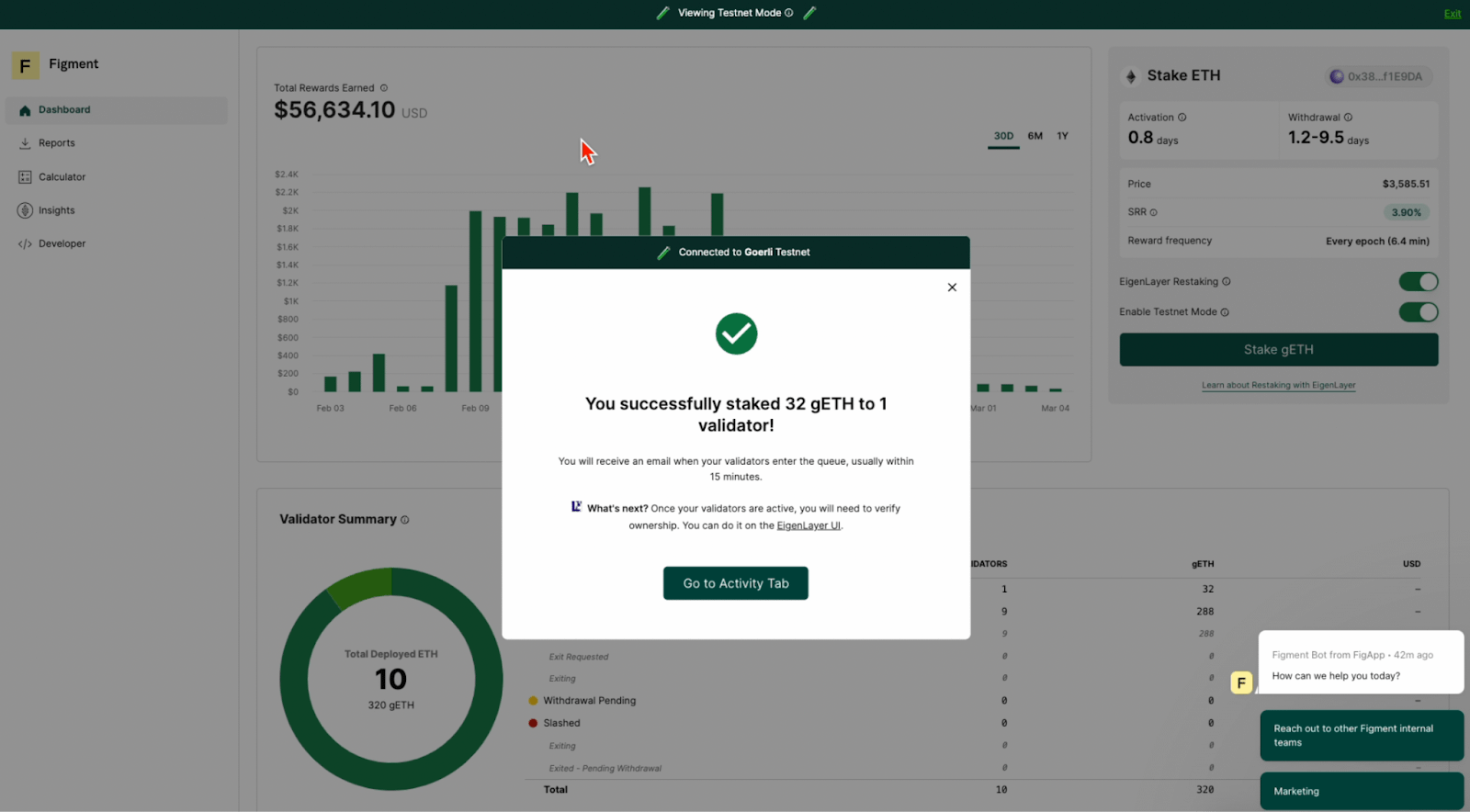Select the 6M chart range tab
The width and height of the screenshot is (1470, 812).
click(x=1035, y=136)
